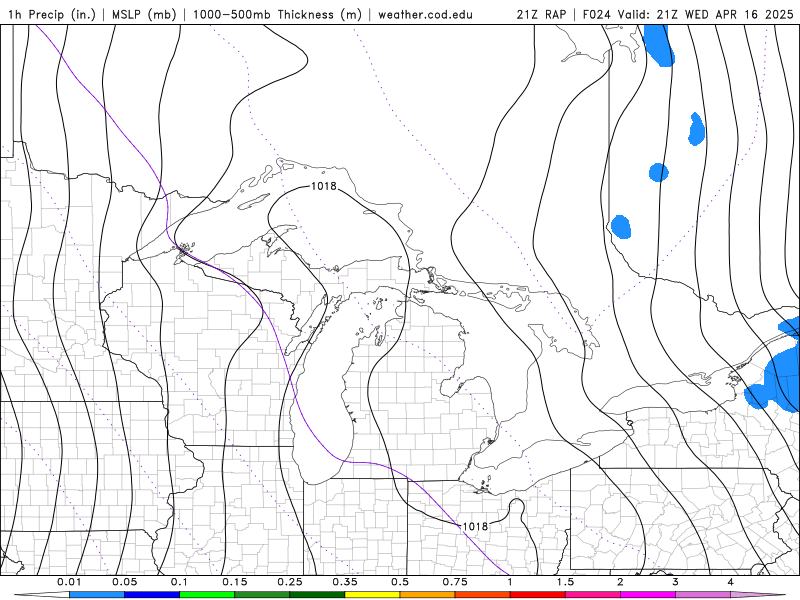The image size is (800, 600).
Task: Click the 0.01 legend value
Action: pos(69,582)
